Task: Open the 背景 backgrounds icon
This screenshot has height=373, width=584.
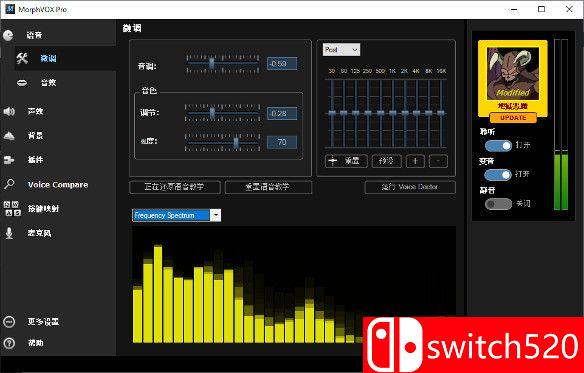Action: [x=9, y=136]
